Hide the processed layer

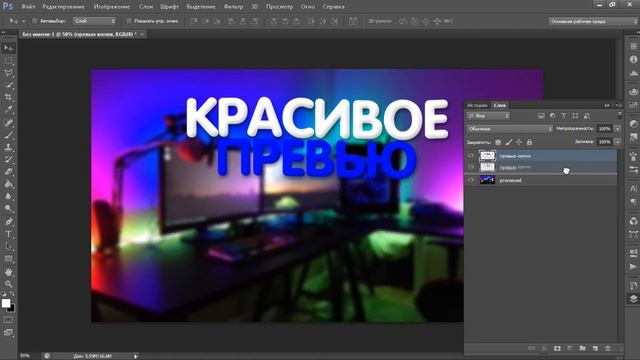point(471,180)
